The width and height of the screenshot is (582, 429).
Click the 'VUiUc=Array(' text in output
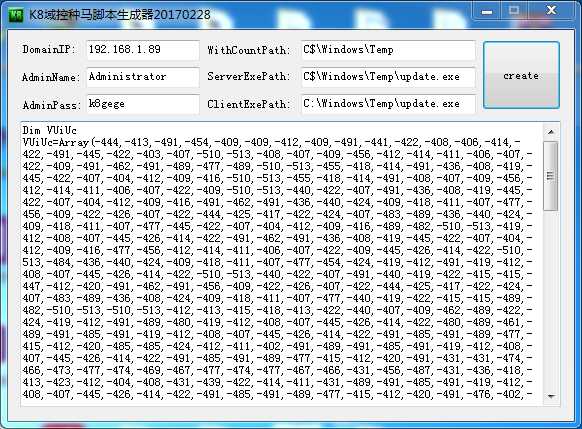58,142
